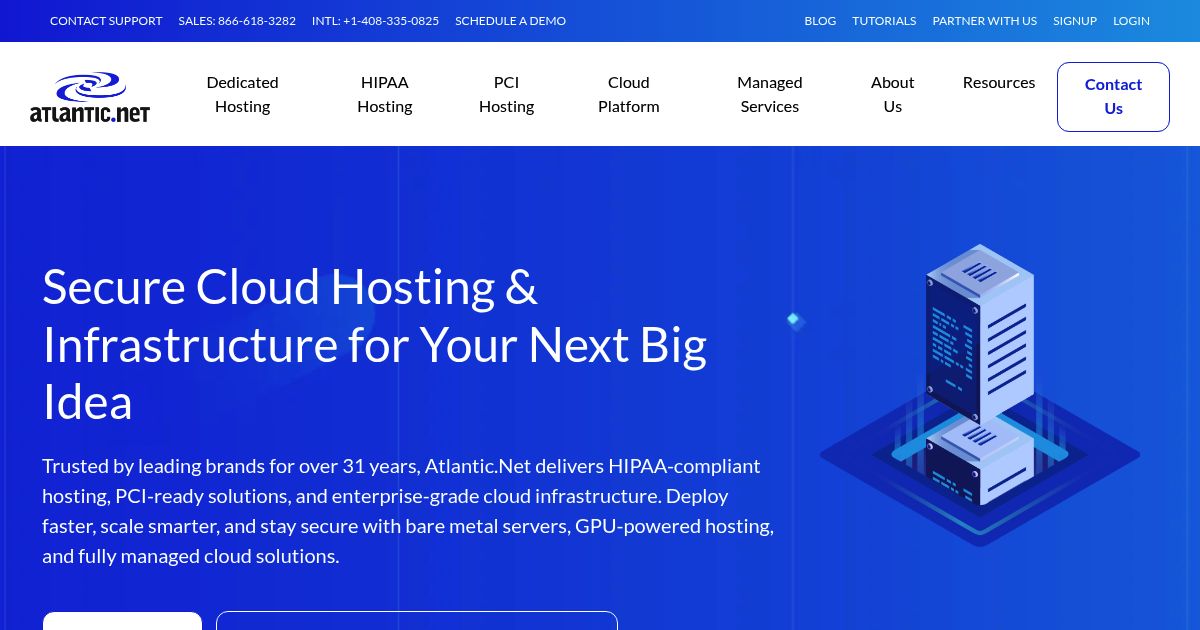Click the Contact Us button
1200x630 pixels.
pos(1113,97)
